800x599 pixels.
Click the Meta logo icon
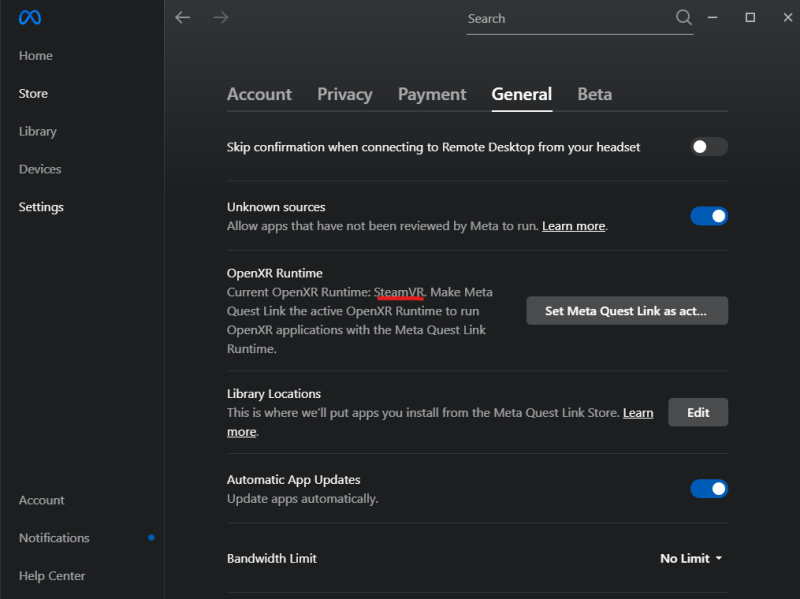coord(30,18)
